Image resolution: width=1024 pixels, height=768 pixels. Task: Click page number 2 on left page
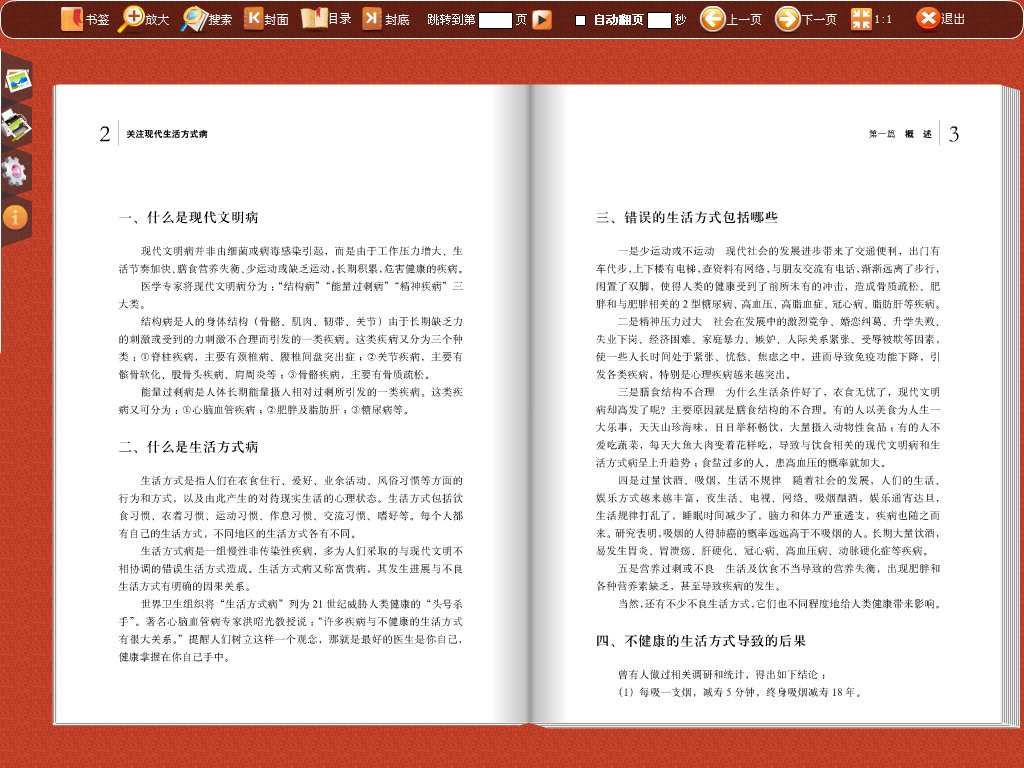coord(104,134)
